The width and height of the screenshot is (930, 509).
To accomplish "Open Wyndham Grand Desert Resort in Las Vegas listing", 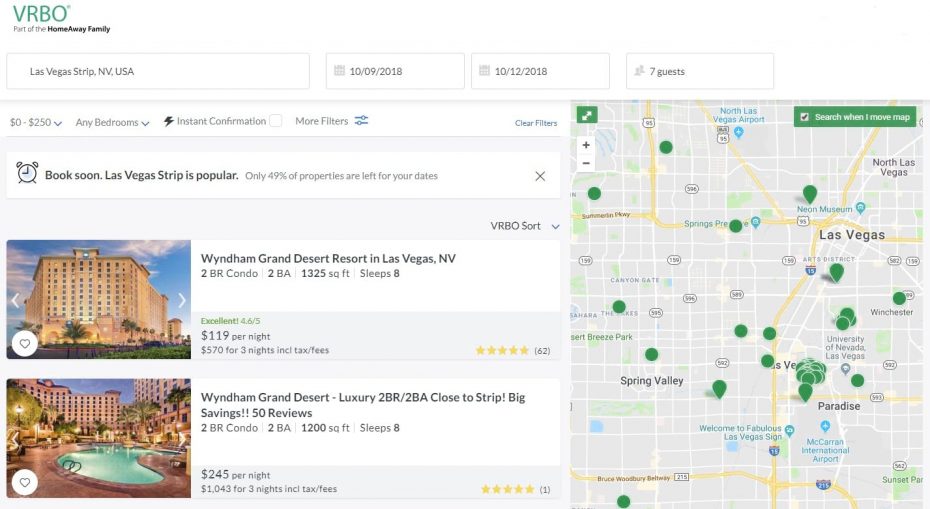I will (x=328, y=258).
